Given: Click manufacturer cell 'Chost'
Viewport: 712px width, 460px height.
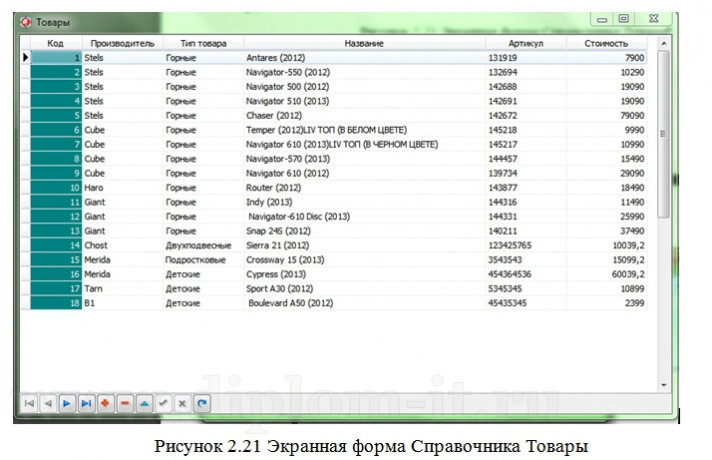Looking at the screenshot, I should point(123,245).
